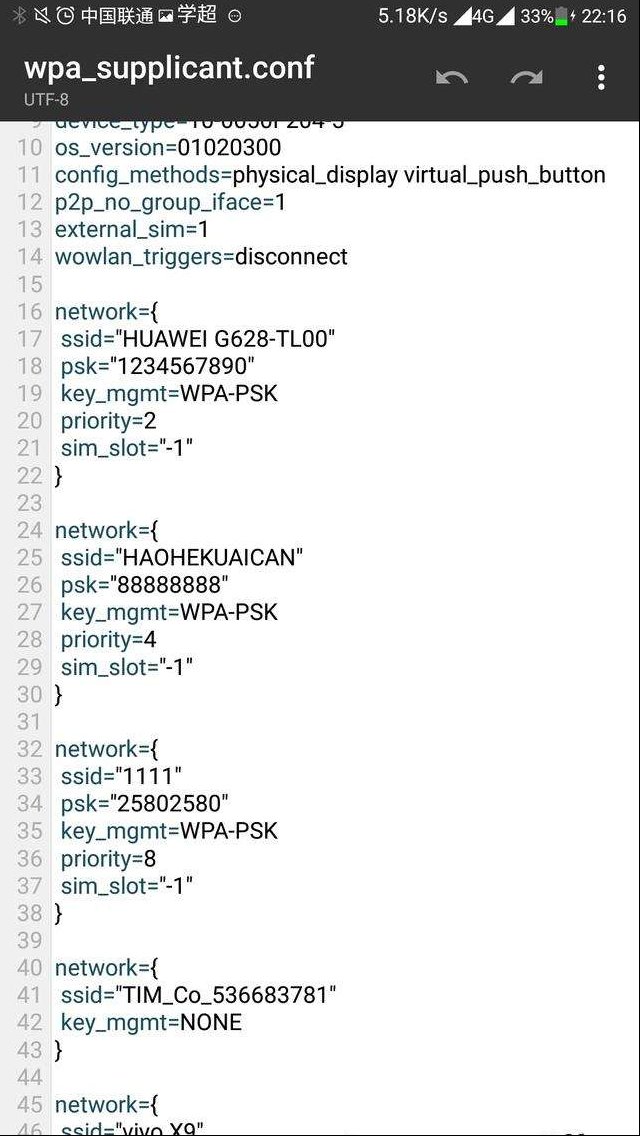Tap line number 32 in the gutter
Image resolution: width=640 pixels, height=1136 pixels.
point(30,748)
